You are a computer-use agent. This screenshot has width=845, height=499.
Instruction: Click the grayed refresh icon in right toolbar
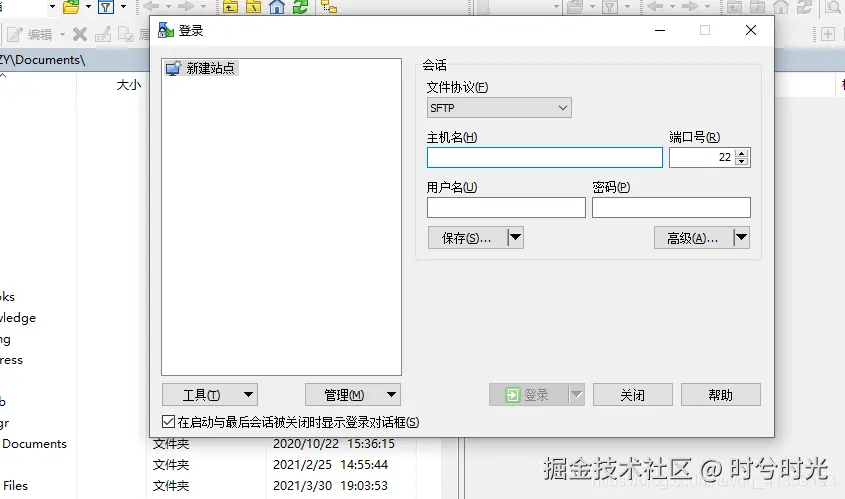click(804, 7)
